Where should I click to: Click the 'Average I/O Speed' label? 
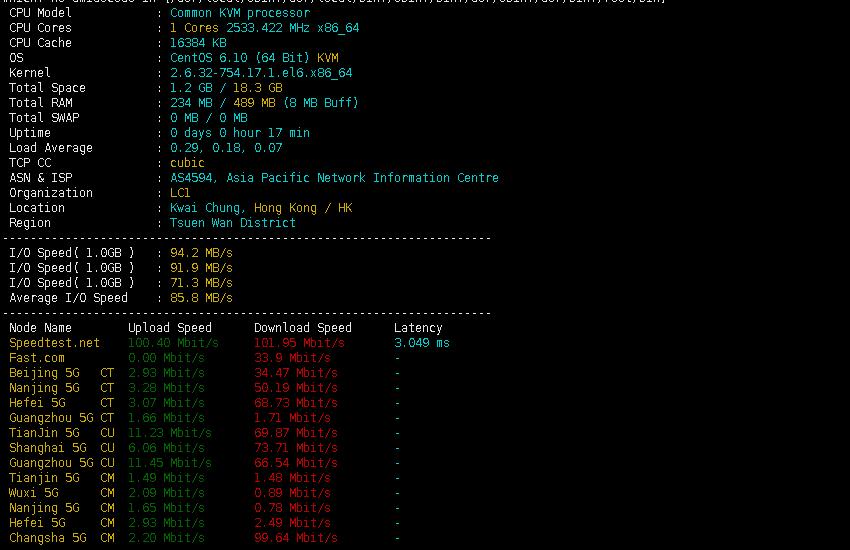point(69,298)
